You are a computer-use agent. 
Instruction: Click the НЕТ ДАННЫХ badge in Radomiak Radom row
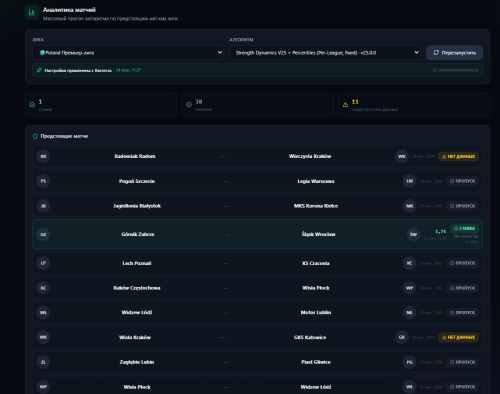(458, 156)
